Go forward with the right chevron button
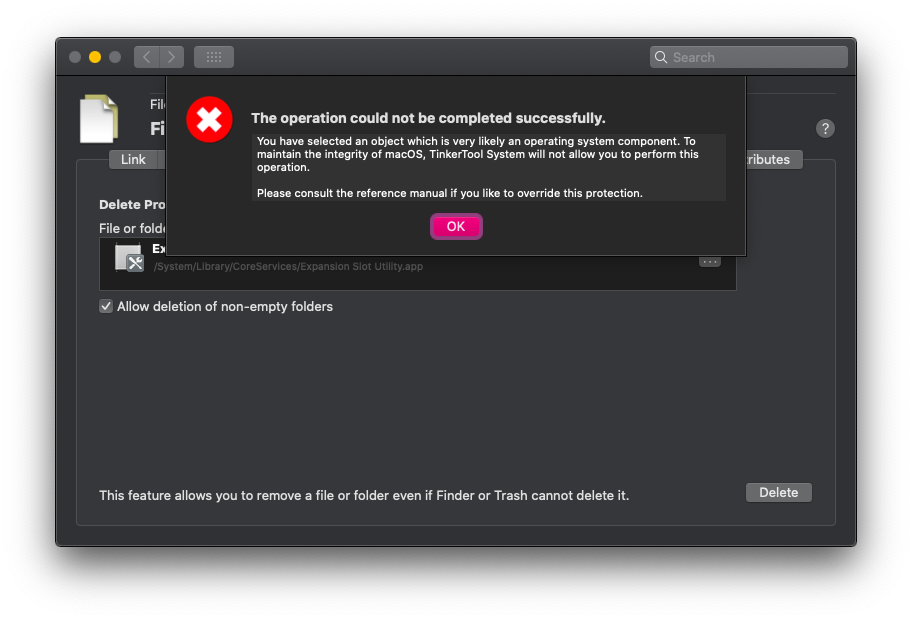 point(172,57)
